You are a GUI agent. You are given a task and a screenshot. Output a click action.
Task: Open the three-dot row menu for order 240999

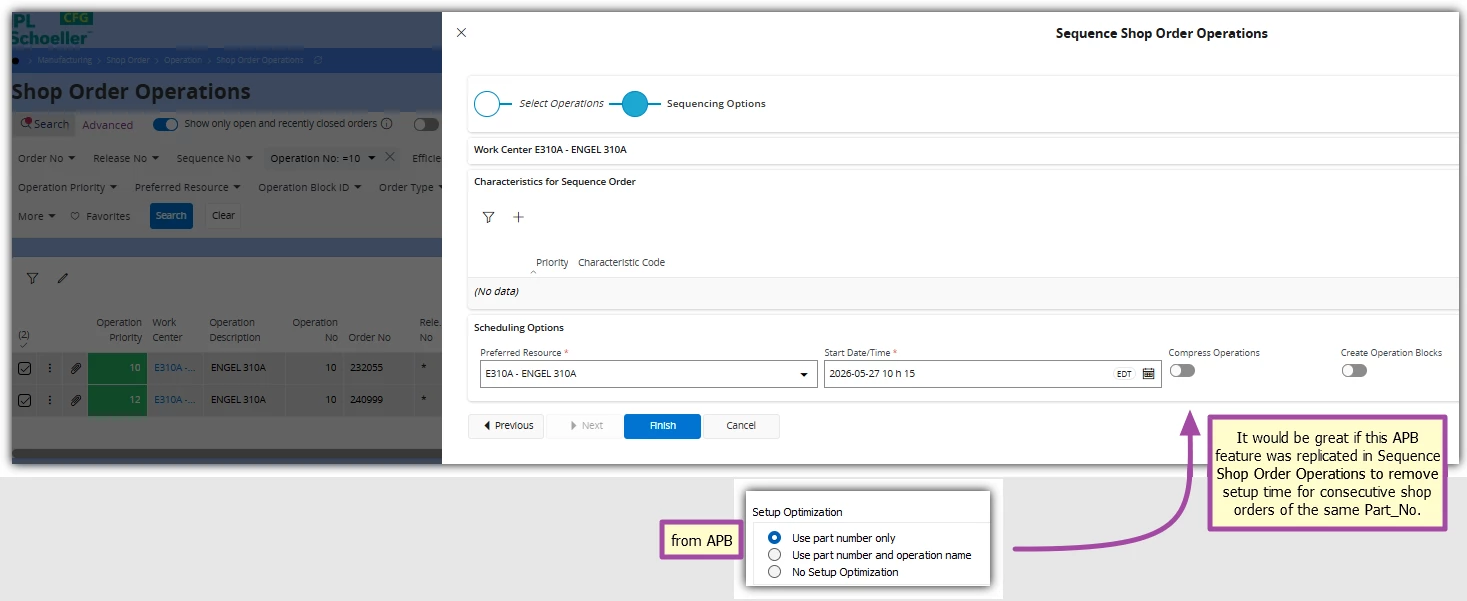[x=49, y=400]
